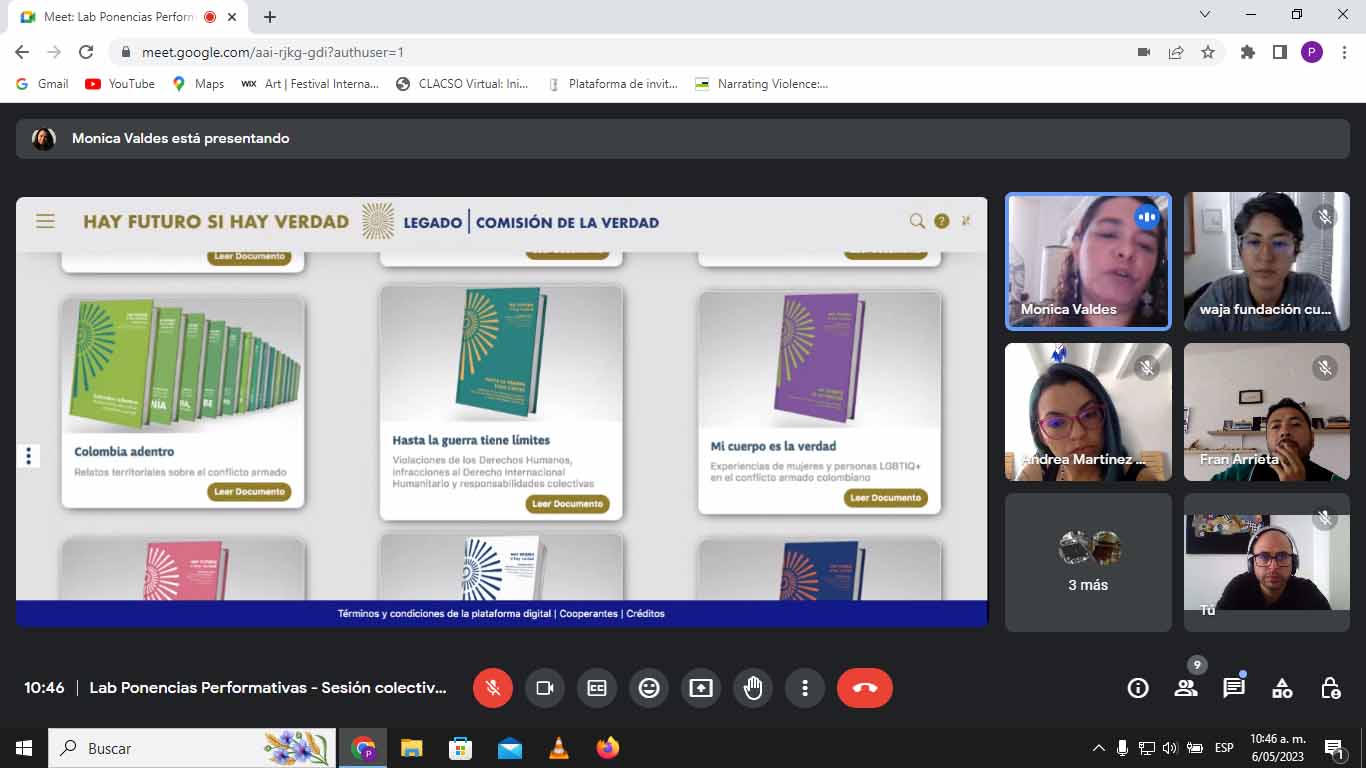Select the Meet: Lab Ponencias browser tab

tap(128, 17)
